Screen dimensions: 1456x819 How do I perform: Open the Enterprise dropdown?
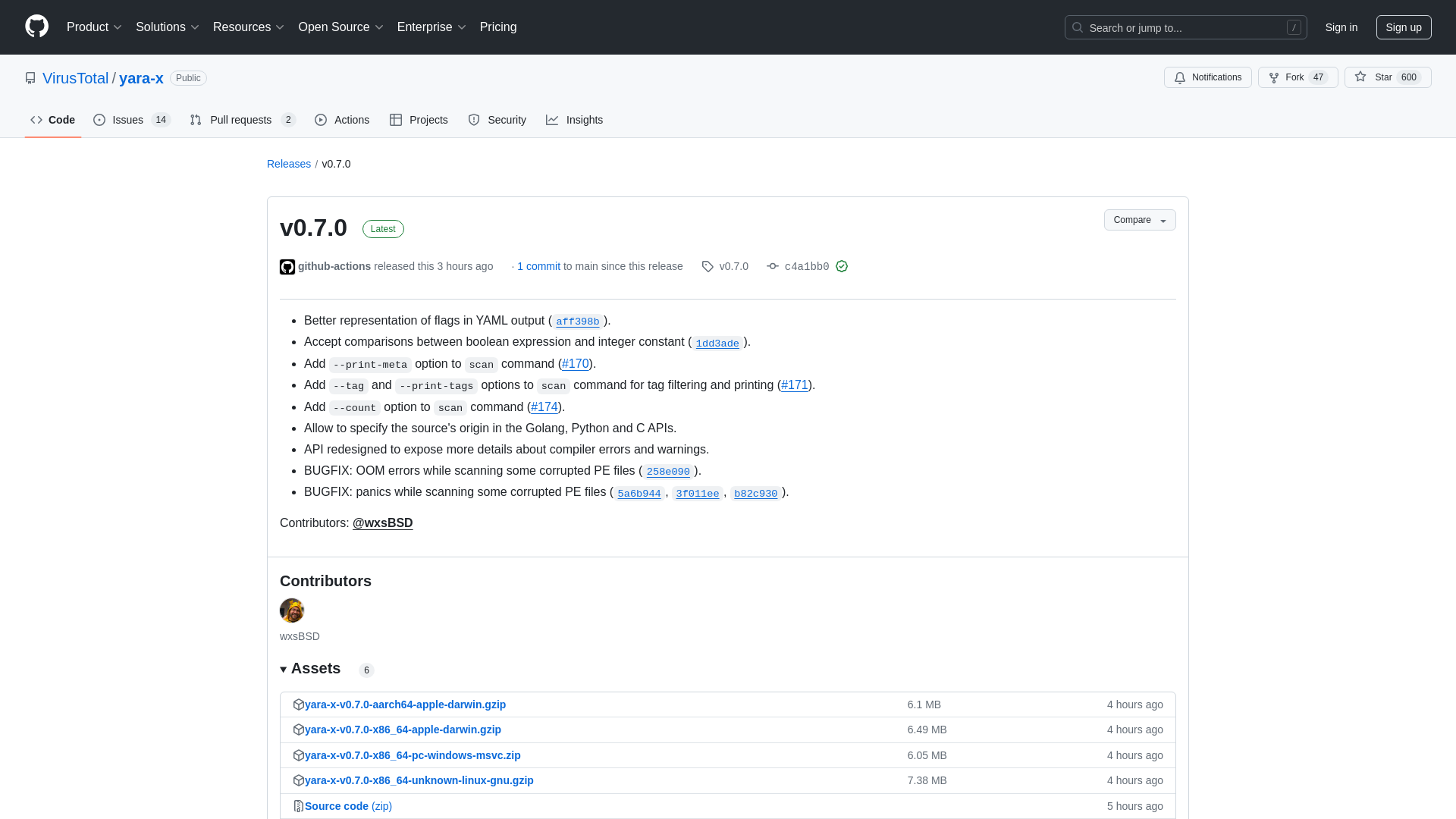click(431, 27)
